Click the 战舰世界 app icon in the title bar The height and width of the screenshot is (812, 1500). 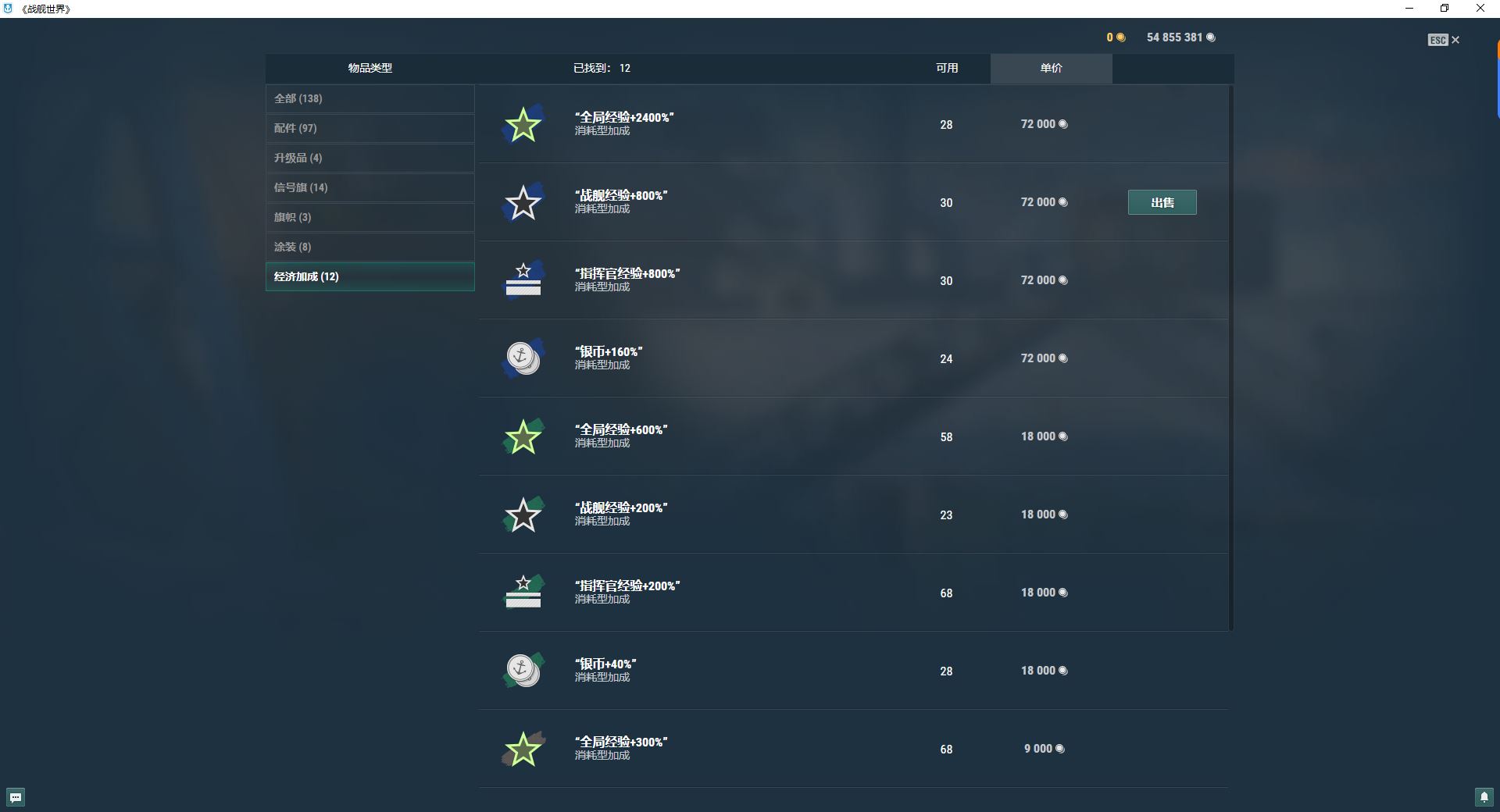9,9
